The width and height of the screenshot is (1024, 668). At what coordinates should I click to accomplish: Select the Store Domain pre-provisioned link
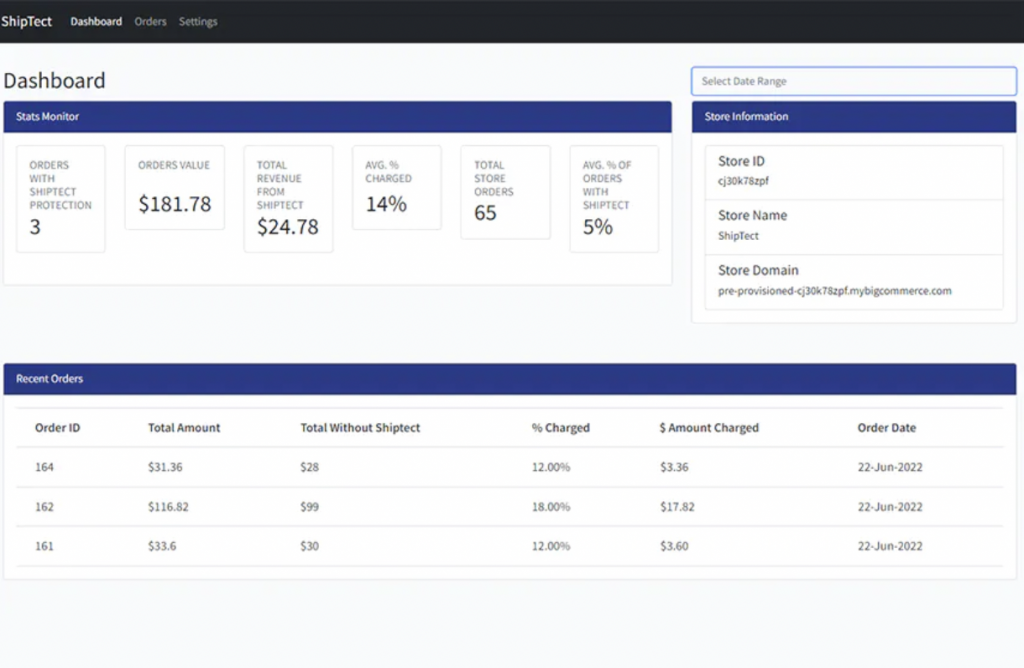tap(834, 290)
